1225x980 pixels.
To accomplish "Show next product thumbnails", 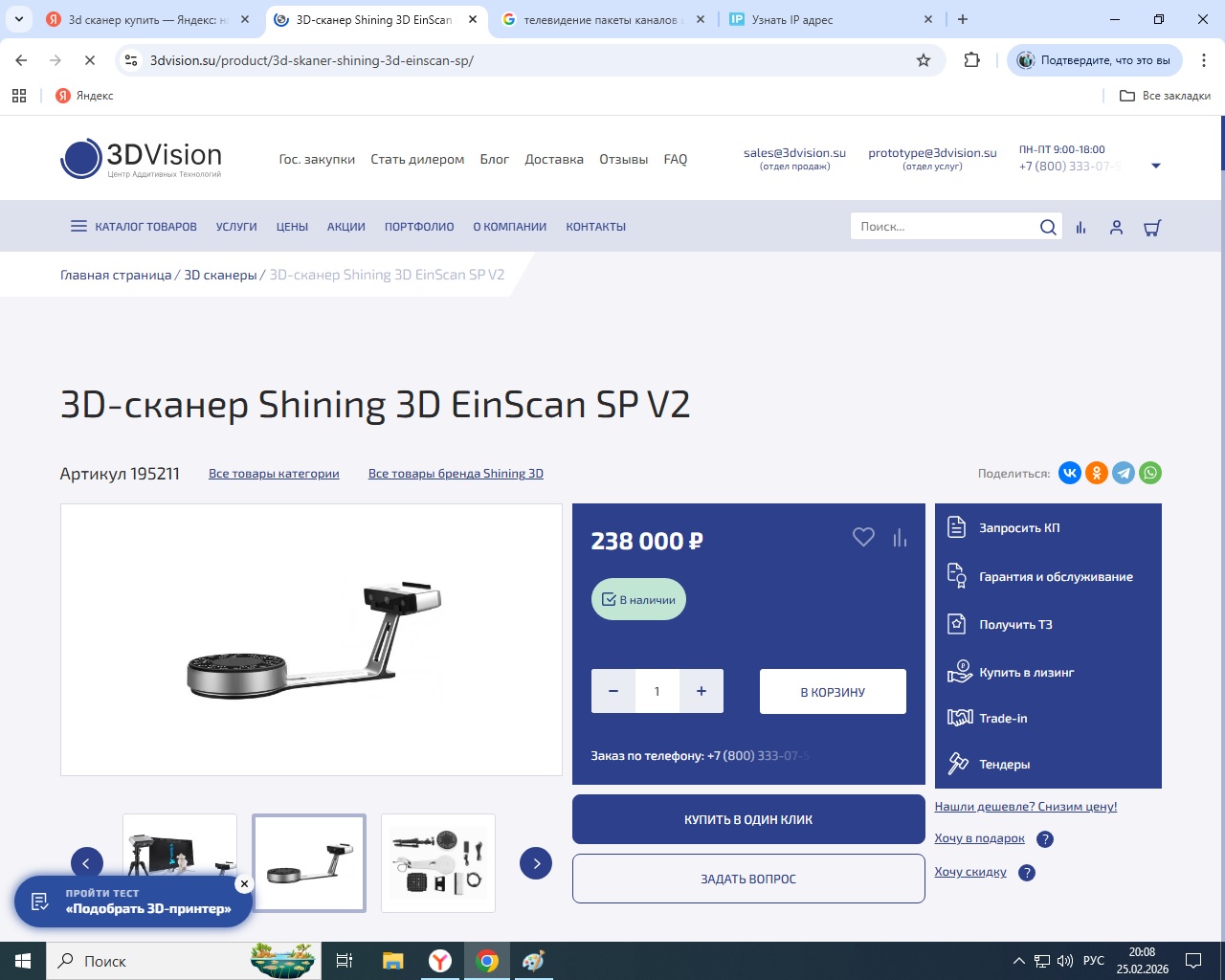I will [x=536, y=863].
